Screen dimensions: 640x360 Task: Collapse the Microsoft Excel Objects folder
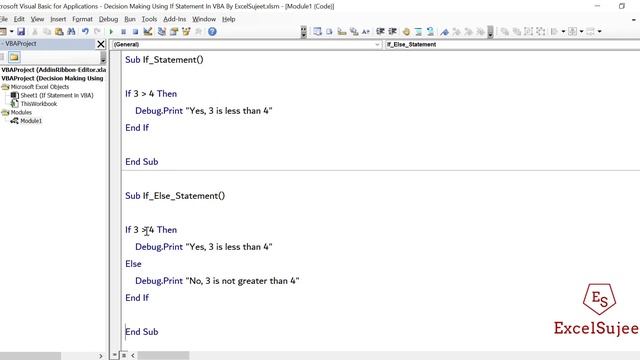[x=5, y=87]
